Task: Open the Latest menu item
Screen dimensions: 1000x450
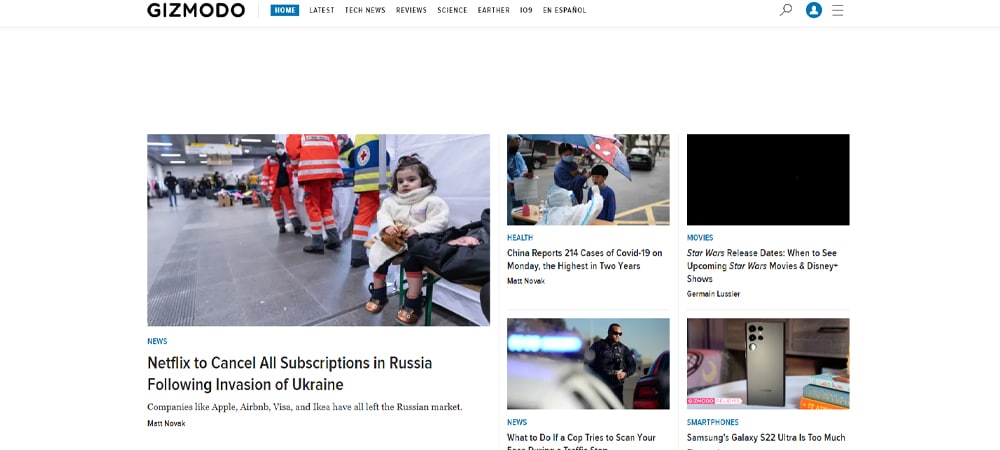Action: click(x=322, y=10)
